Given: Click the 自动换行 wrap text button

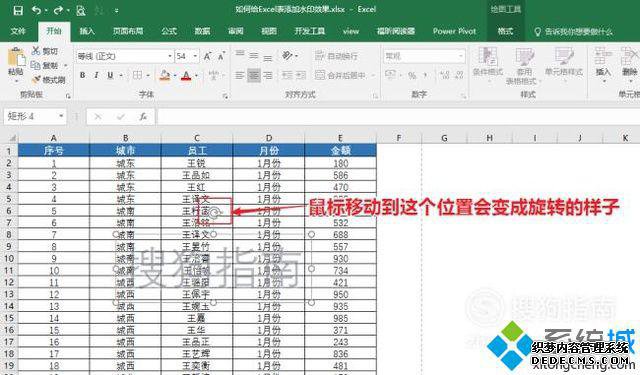Looking at the screenshot, I should click(337, 56).
